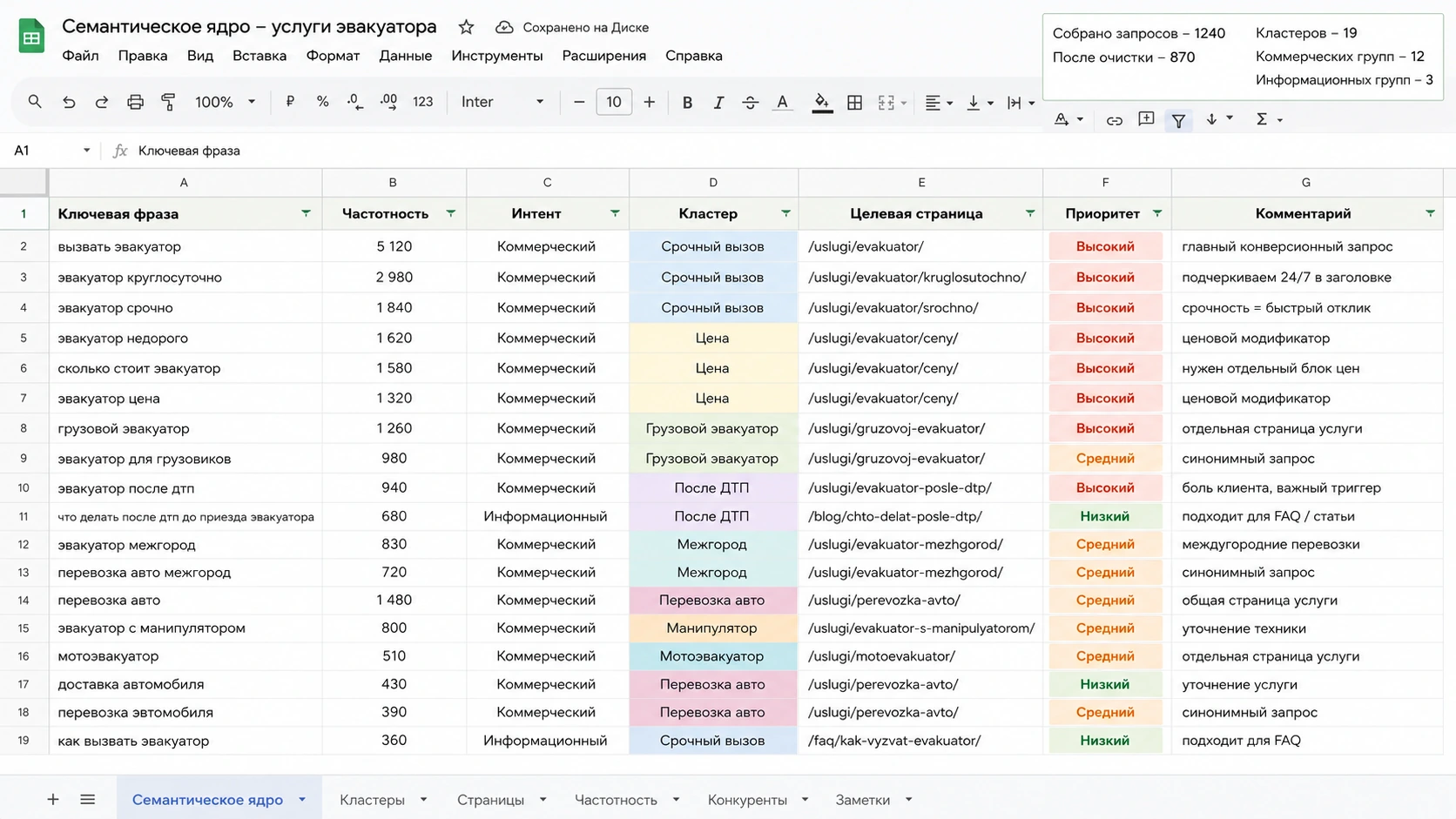
Task: Click the fill color bucket icon
Action: click(821, 103)
